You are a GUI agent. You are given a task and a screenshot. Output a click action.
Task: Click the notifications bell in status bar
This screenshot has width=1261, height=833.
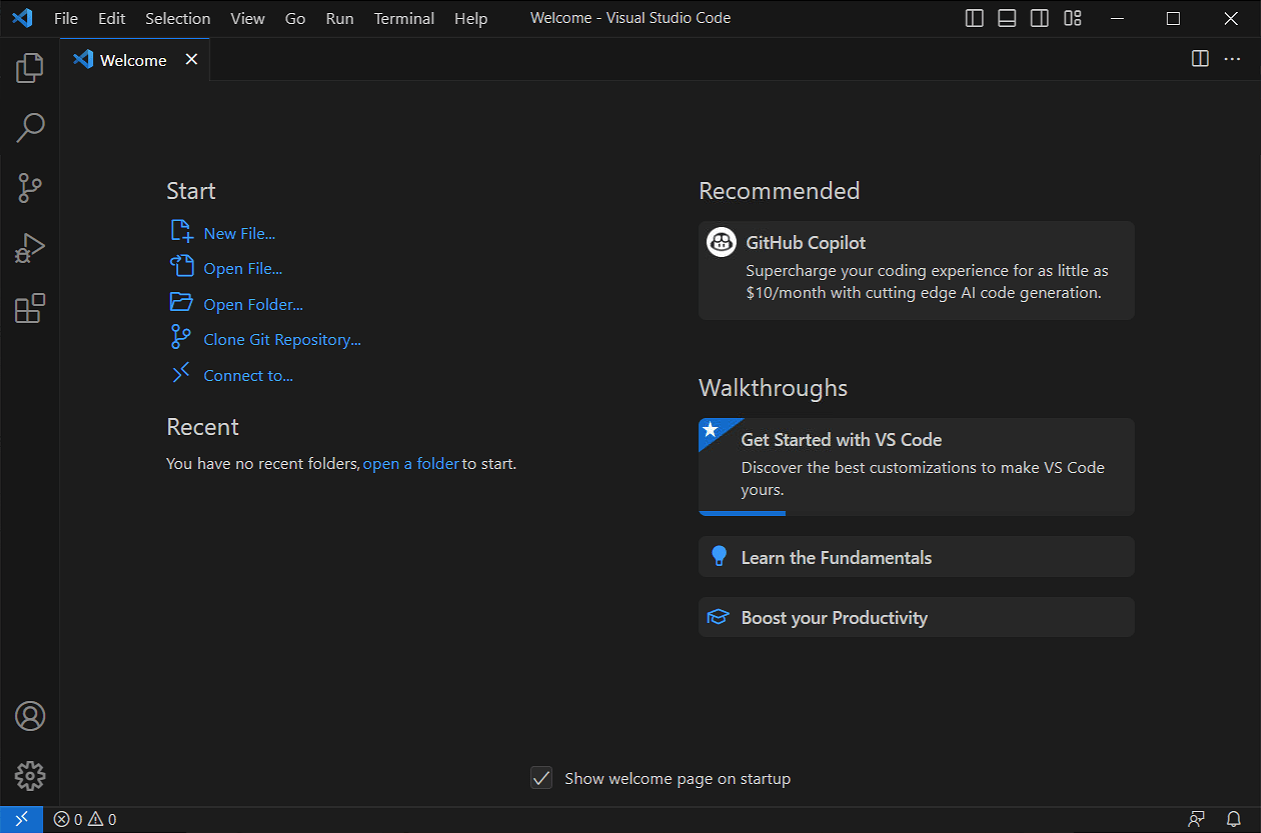[x=1233, y=820]
